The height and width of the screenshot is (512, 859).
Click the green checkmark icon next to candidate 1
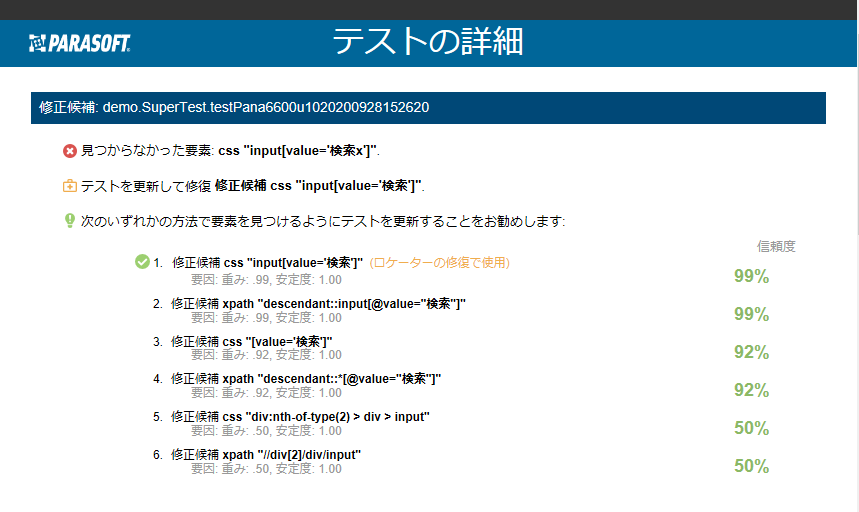coord(142,262)
